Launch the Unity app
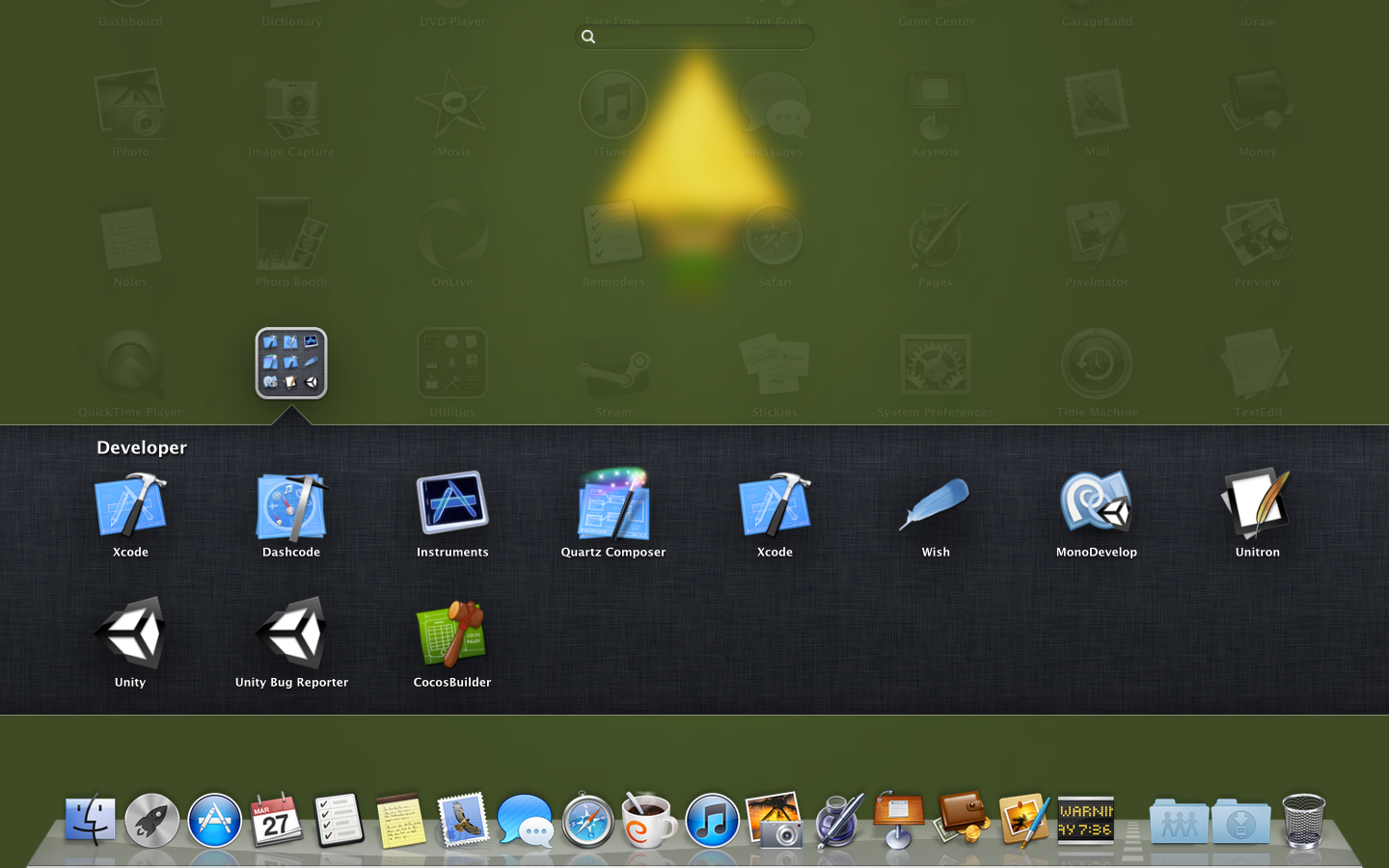The width and height of the screenshot is (1389, 868). pyautogui.click(x=130, y=634)
